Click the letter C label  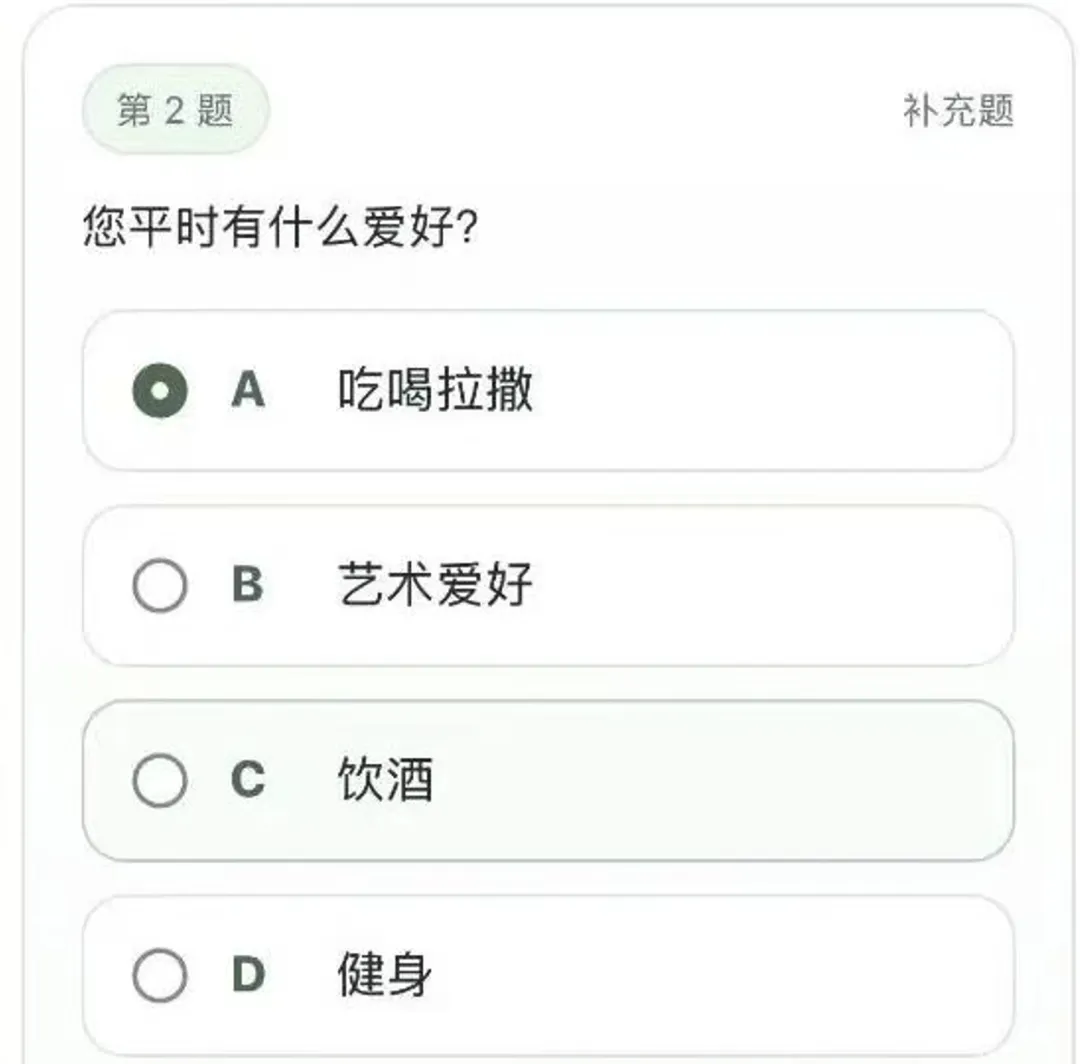(248, 780)
